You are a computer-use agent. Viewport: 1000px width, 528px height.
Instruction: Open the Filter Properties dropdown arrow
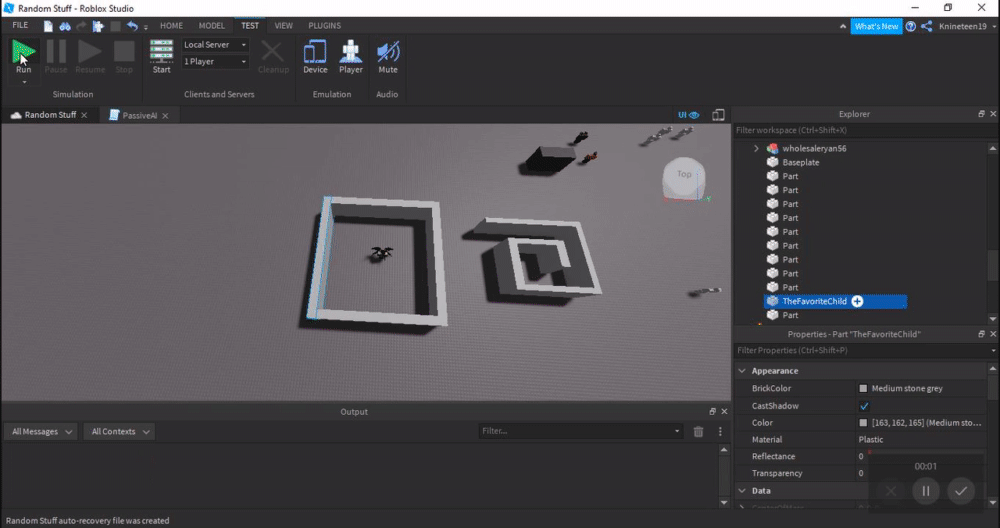[x=994, y=351]
